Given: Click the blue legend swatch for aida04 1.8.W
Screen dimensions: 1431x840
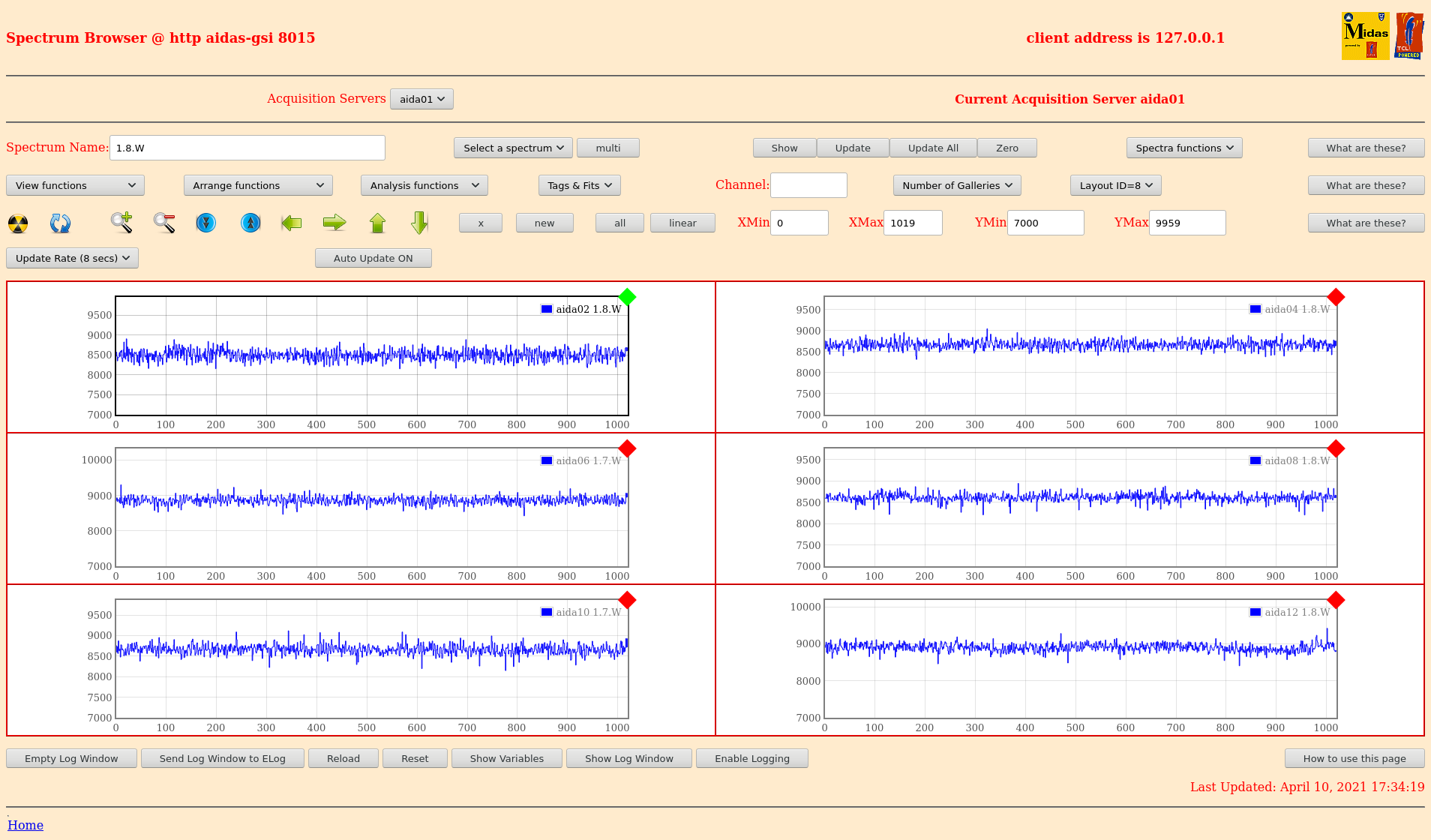Looking at the screenshot, I should click(1255, 309).
